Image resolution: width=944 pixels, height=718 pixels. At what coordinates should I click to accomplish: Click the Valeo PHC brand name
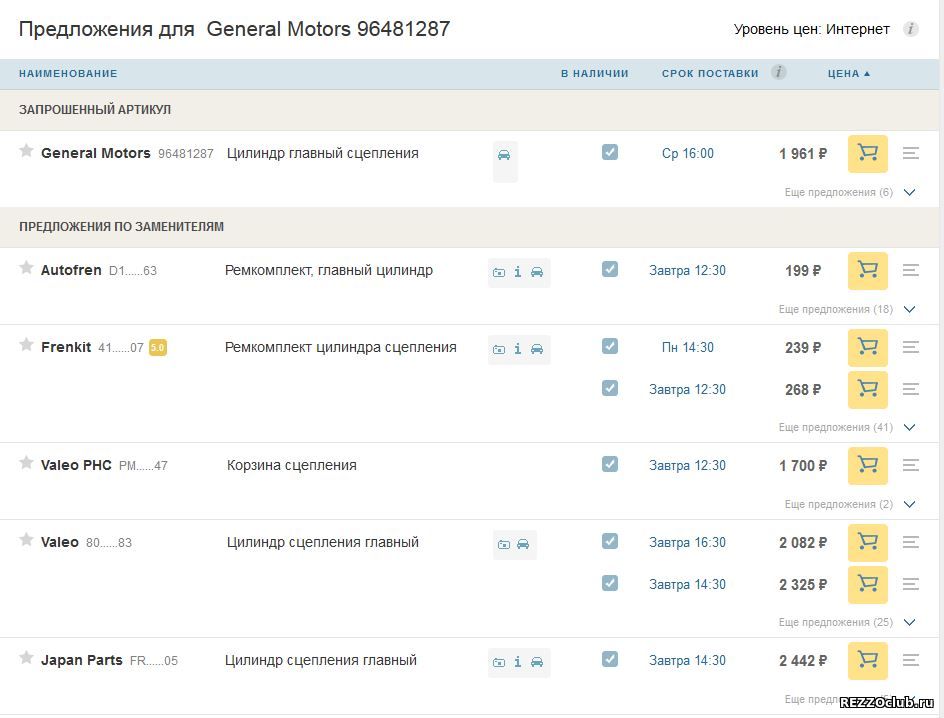(76, 465)
